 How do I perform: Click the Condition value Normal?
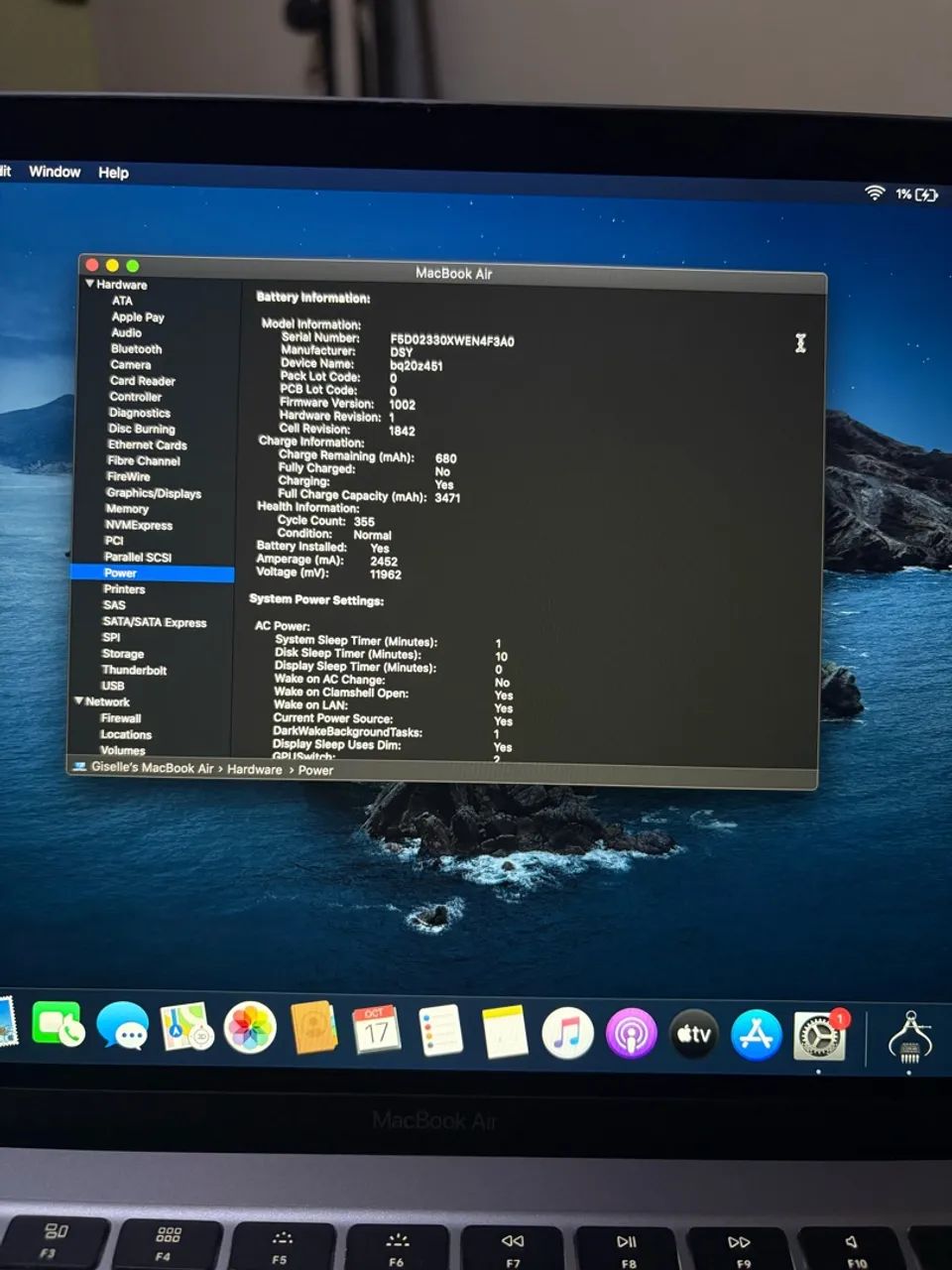pyautogui.click(x=372, y=534)
